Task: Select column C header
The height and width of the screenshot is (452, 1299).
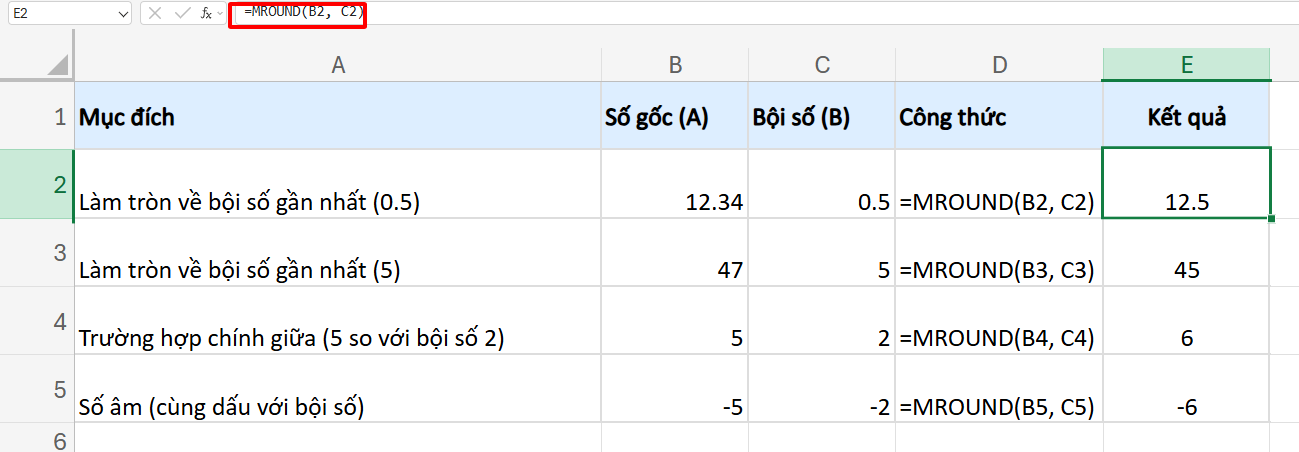Action: coord(822,65)
